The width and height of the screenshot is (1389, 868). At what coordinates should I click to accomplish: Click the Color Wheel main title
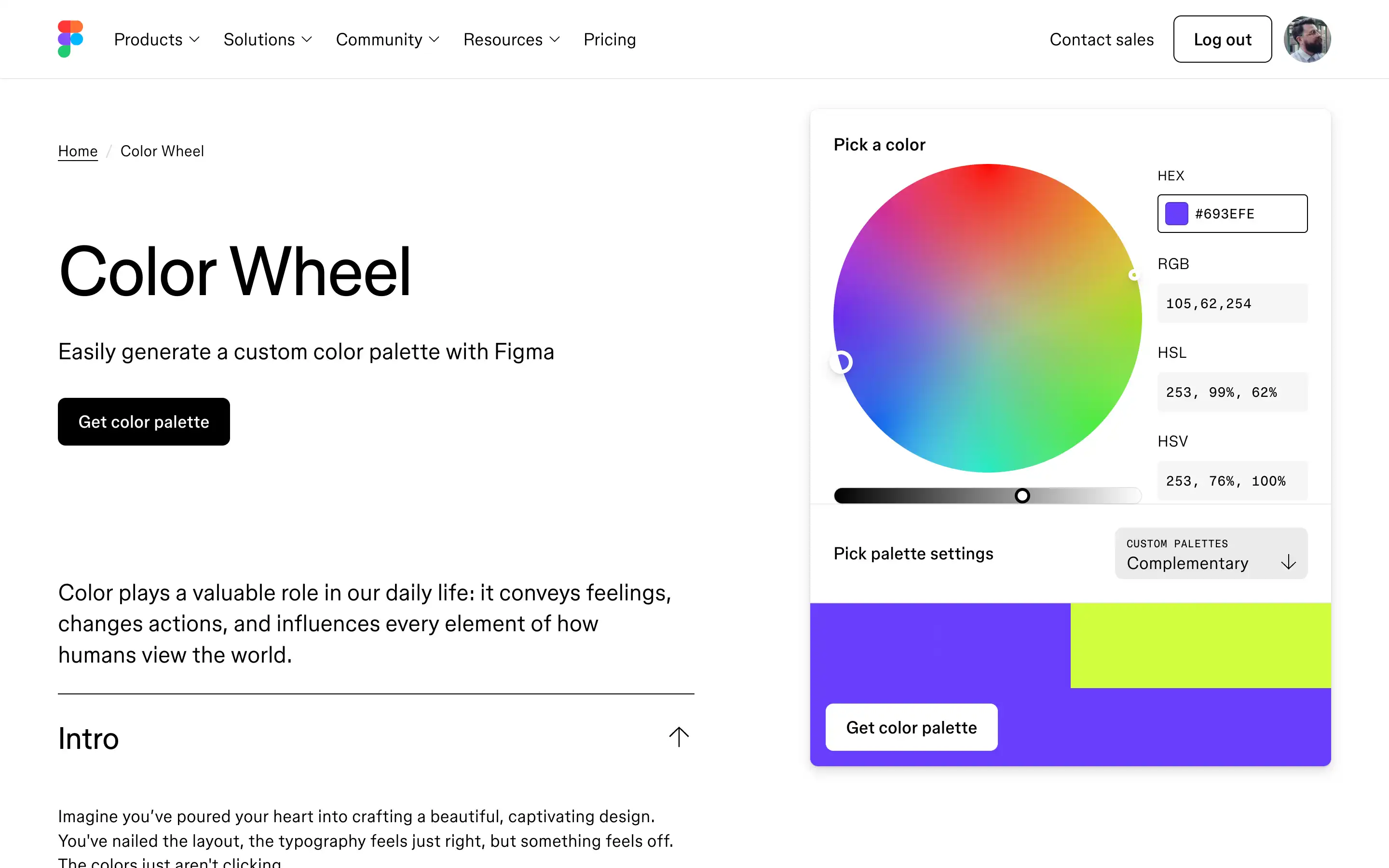click(x=235, y=271)
